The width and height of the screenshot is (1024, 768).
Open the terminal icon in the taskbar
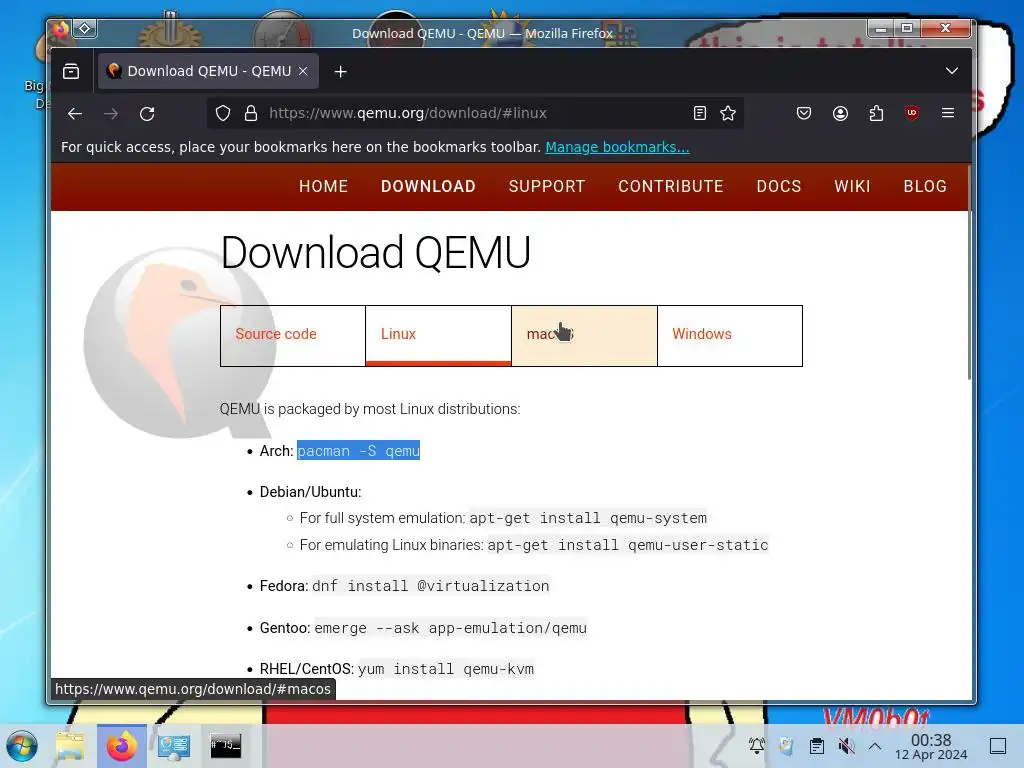coord(225,746)
